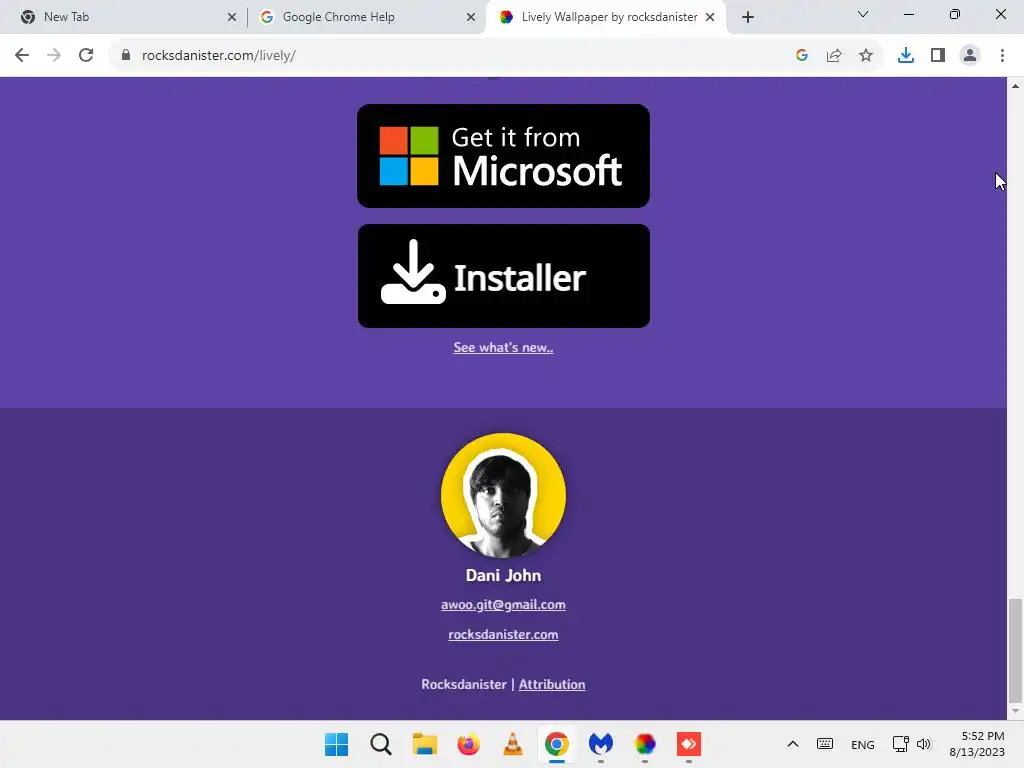Click the Google icon in address bar
The height and width of the screenshot is (768, 1024).
coord(802,56)
